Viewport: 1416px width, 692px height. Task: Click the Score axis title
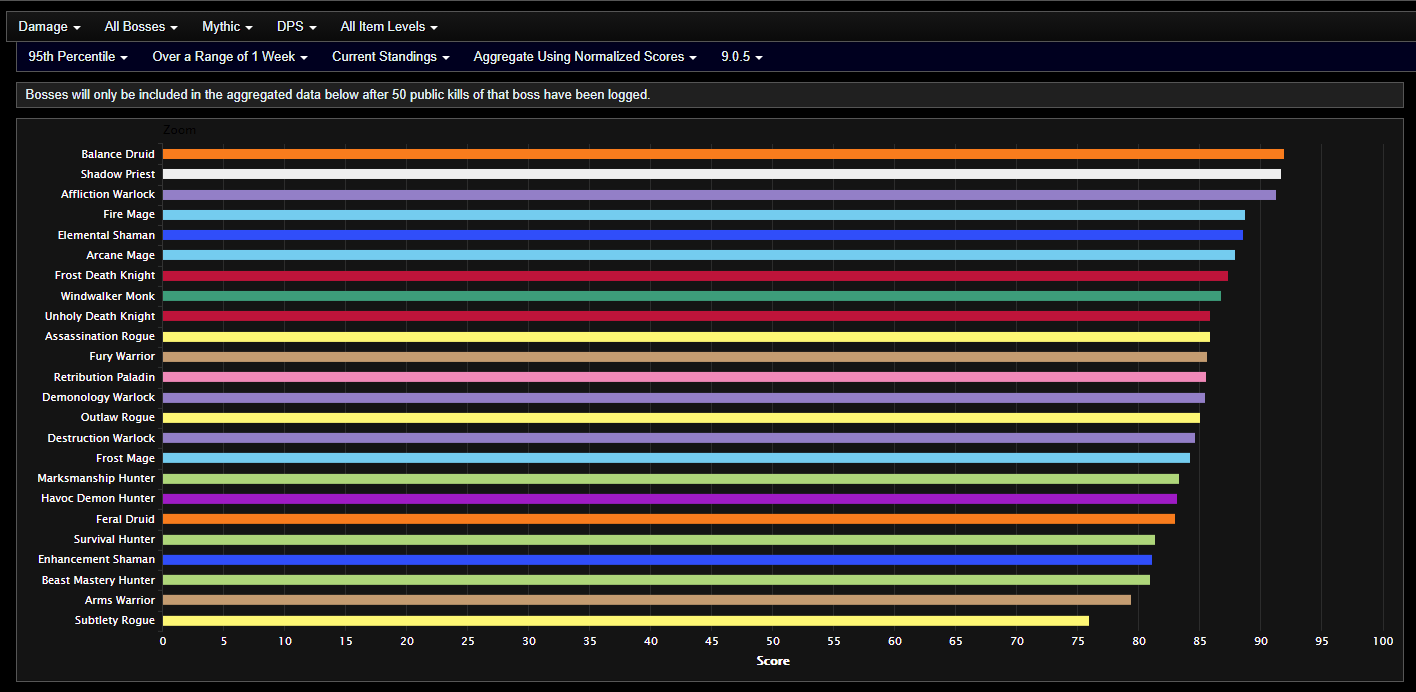coord(773,661)
